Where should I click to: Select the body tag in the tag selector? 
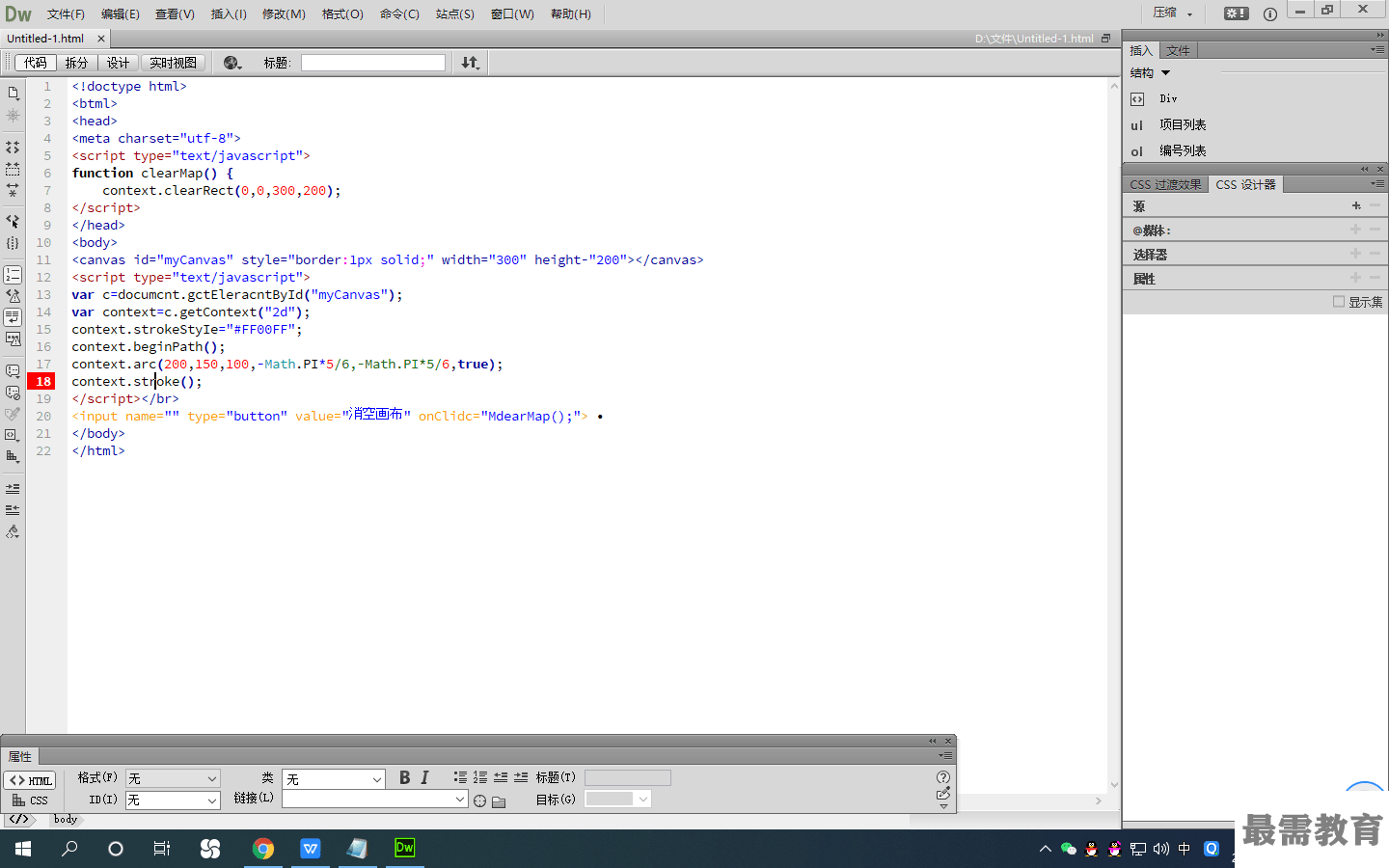tap(66, 819)
